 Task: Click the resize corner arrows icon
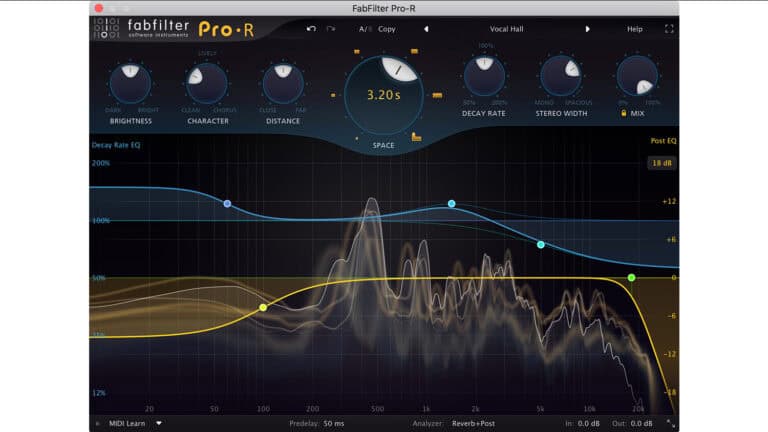point(670,423)
